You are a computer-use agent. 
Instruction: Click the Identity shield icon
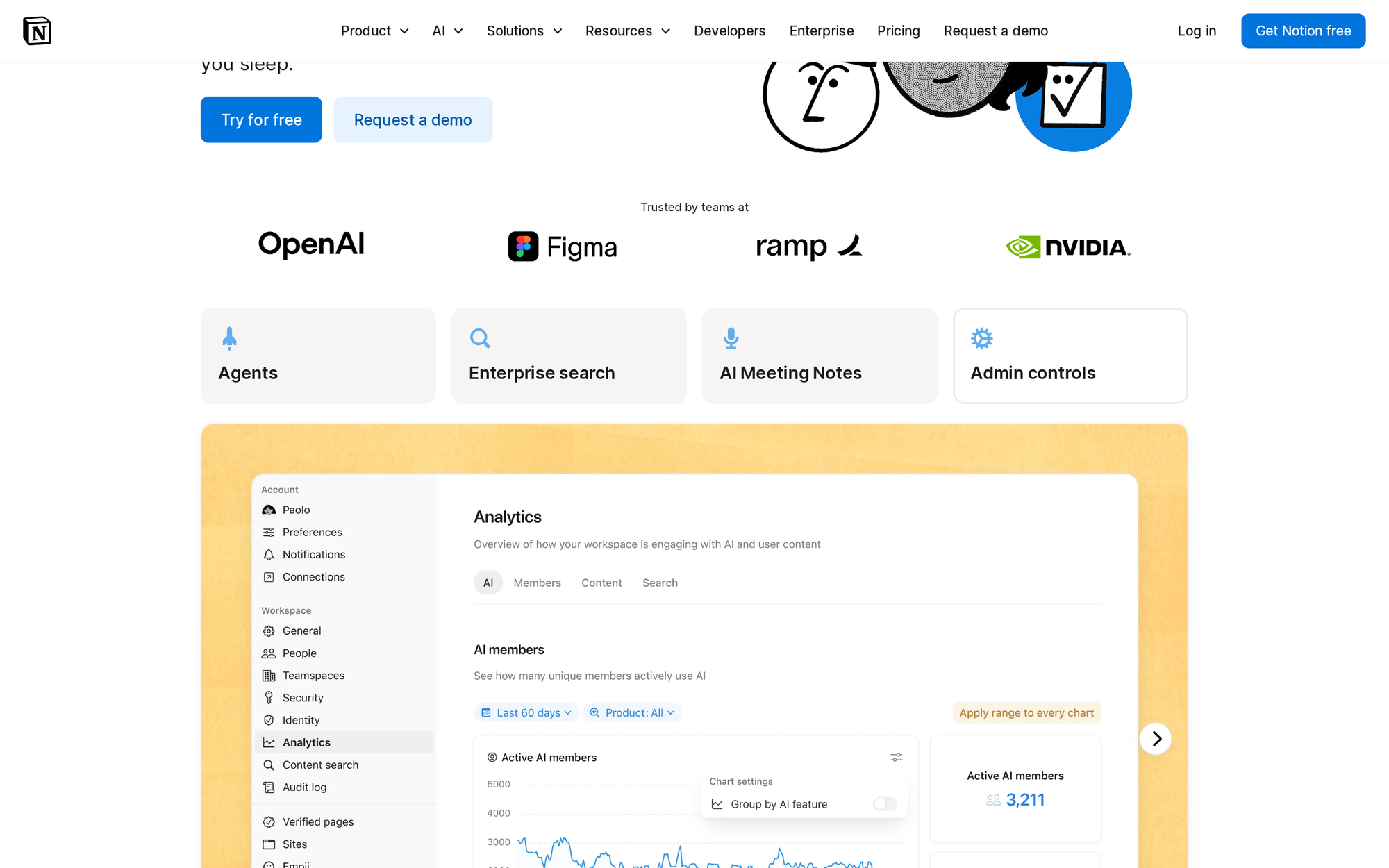(x=269, y=720)
